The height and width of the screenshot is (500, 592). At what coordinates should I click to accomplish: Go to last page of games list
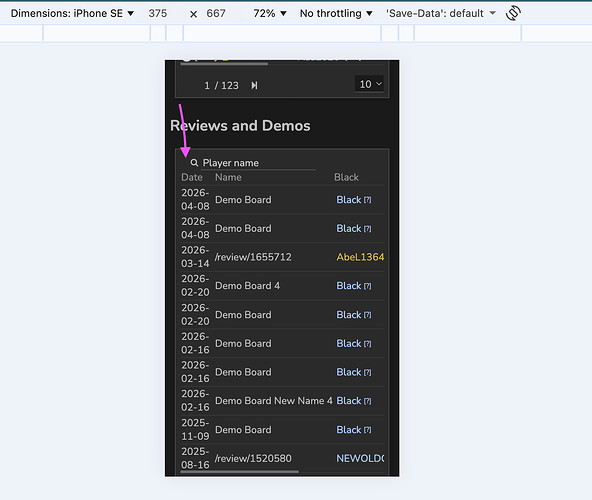254,85
